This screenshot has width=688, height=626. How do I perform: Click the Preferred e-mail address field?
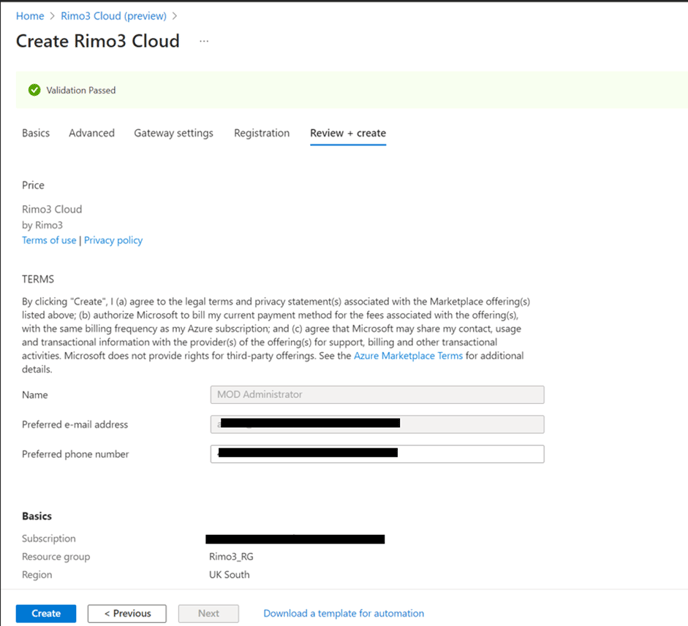pyautogui.click(x=377, y=424)
